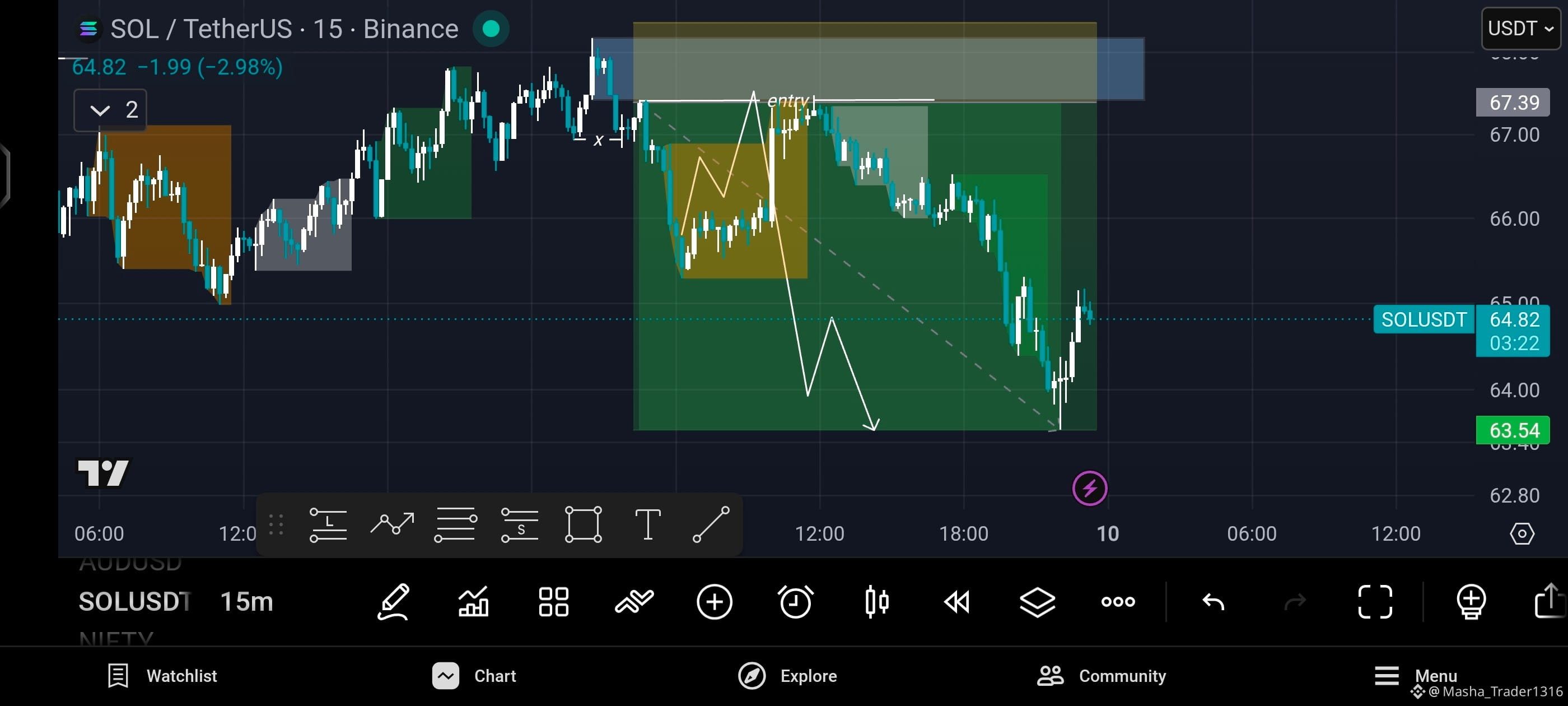Tap the compare symbols wave icon
The image size is (1568, 706).
(x=634, y=602)
